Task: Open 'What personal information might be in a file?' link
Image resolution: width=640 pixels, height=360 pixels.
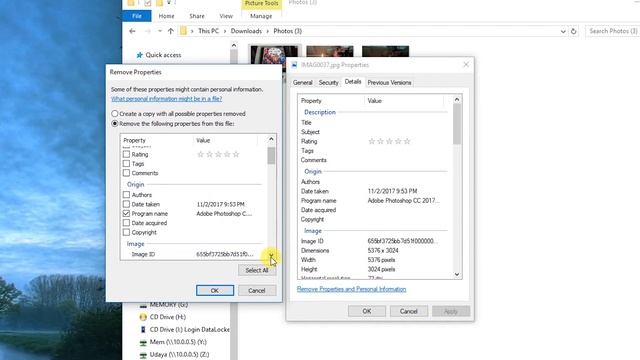Action: (x=167, y=99)
